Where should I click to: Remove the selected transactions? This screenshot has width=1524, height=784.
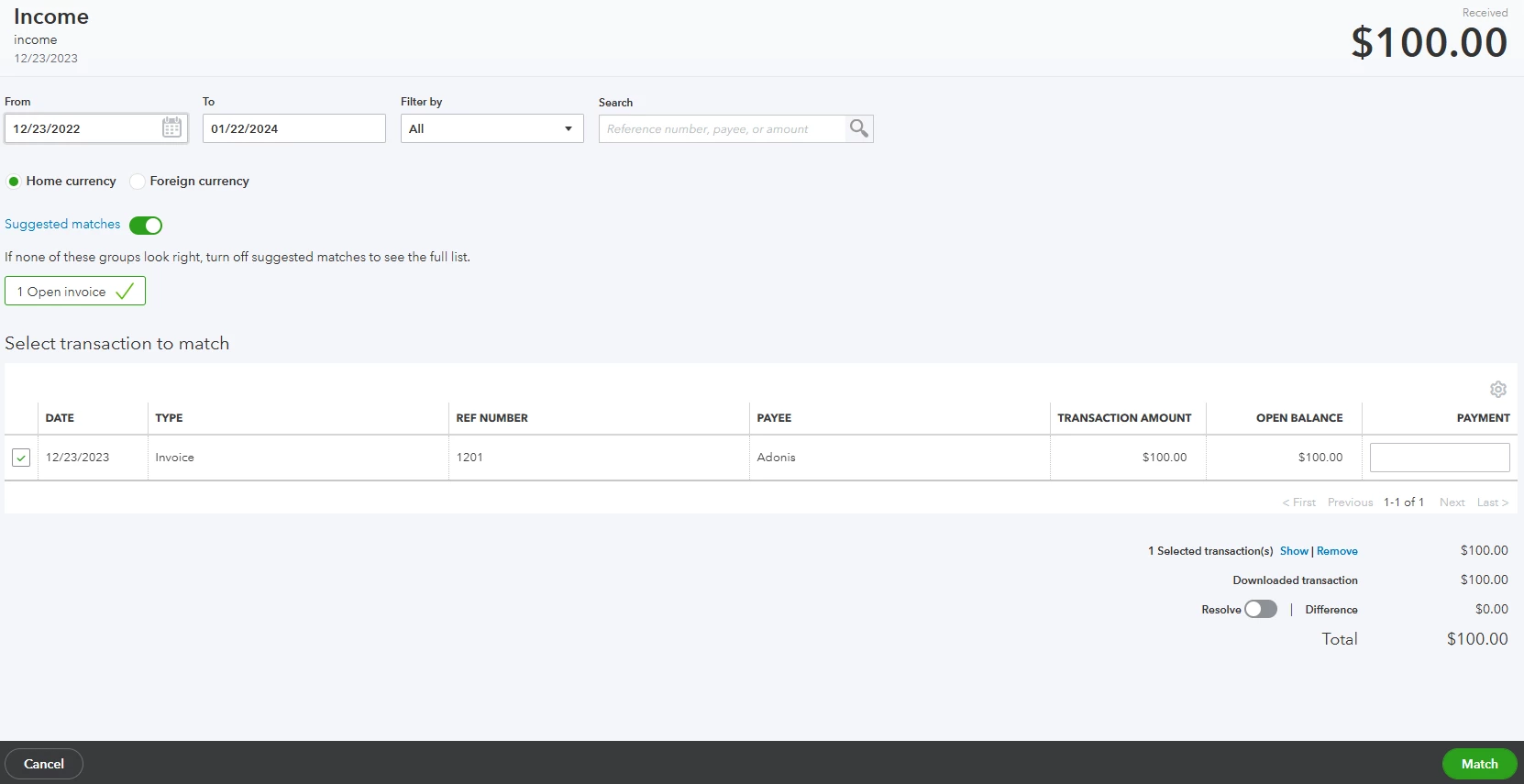(x=1337, y=551)
